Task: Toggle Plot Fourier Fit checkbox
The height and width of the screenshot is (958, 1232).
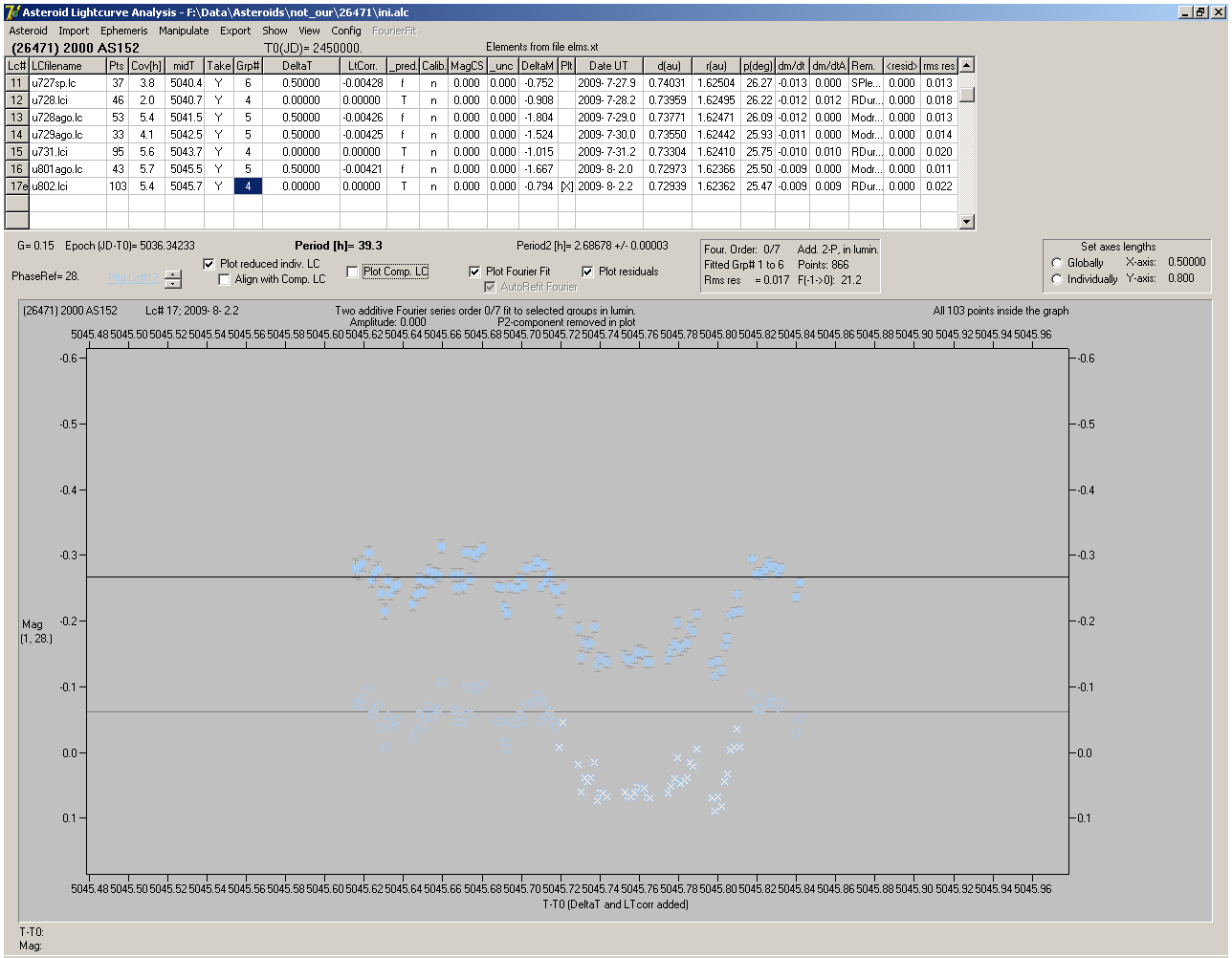Action: [x=475, y=272]
